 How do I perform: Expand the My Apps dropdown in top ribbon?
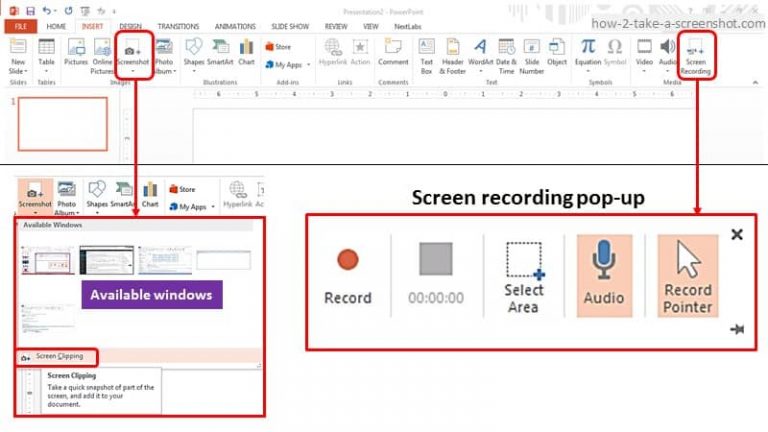(x=309, y=65)
